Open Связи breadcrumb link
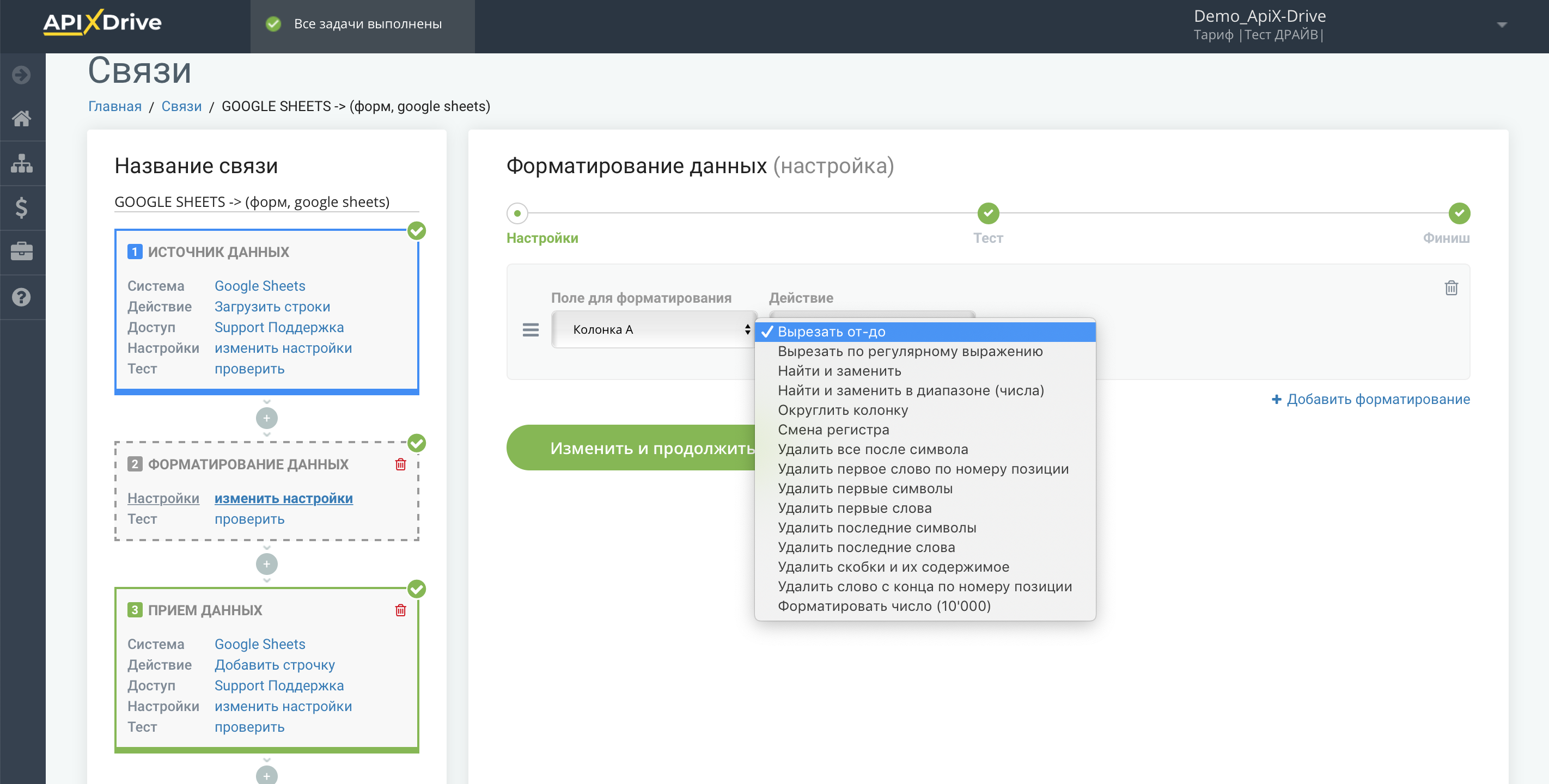This screenshot has width=1549, height=784. [181, 106]
